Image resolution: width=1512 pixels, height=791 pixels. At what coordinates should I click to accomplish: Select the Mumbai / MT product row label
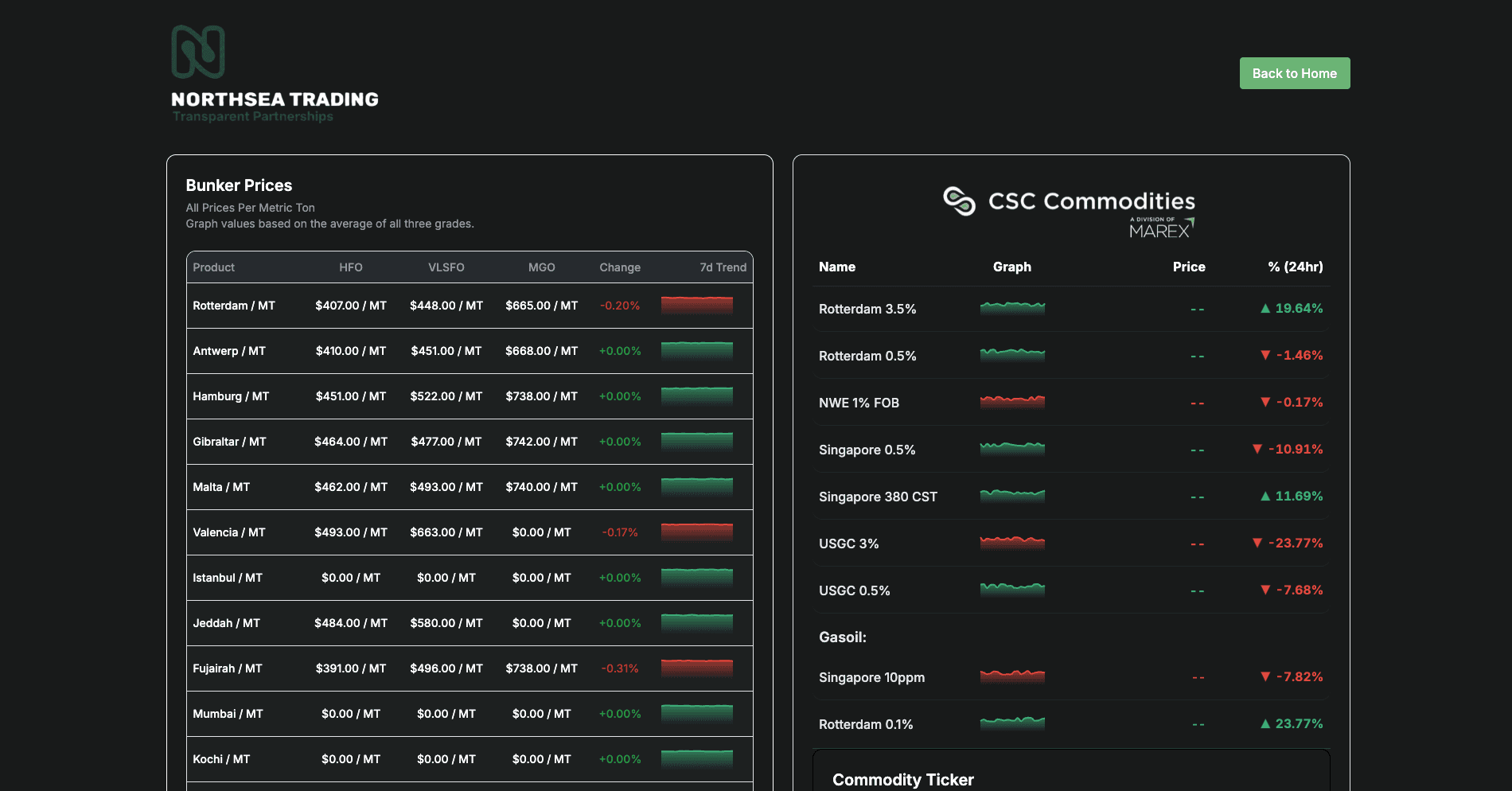[228, 714]
